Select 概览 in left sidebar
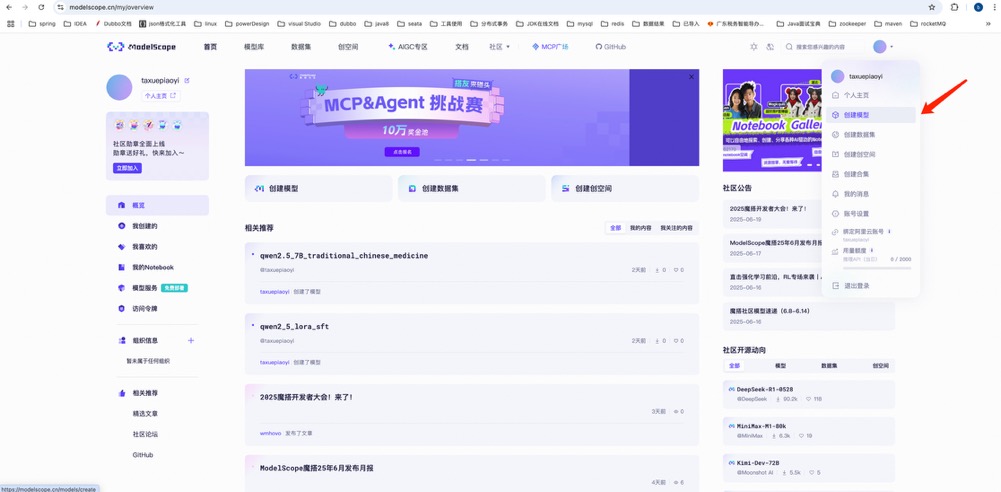This screenshot has height=492, width=1001. coord(157,205)
